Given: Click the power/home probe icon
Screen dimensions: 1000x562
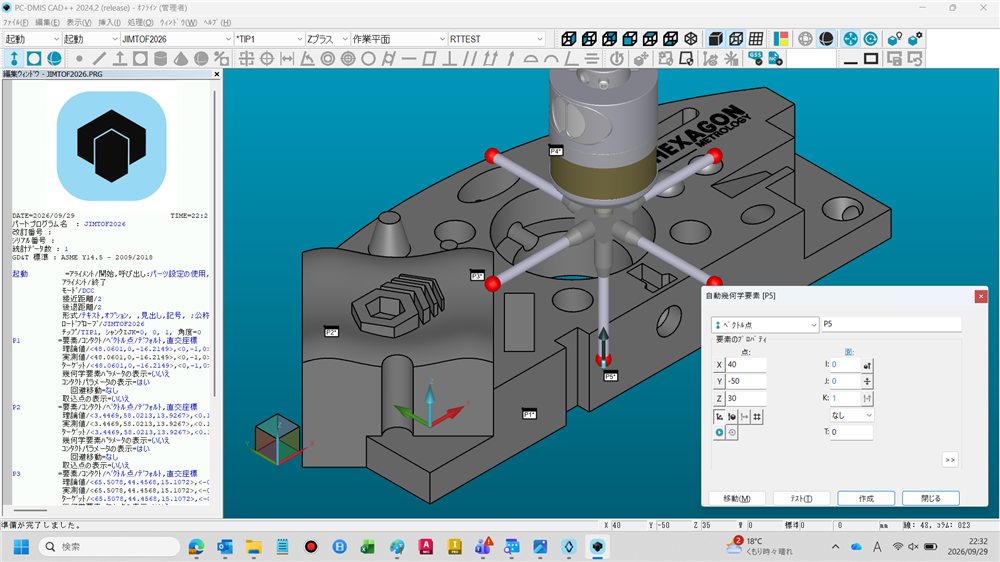Looking at the screenshot, I should point(617,59).
